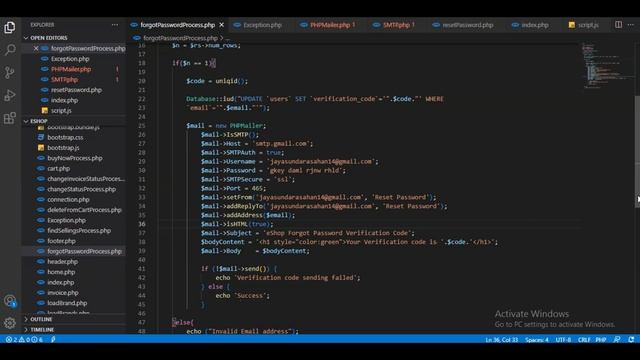Open deleteFromCartProcess.php in file tree
Viewport: 640px width, 360px height.
tap(84, 210)
